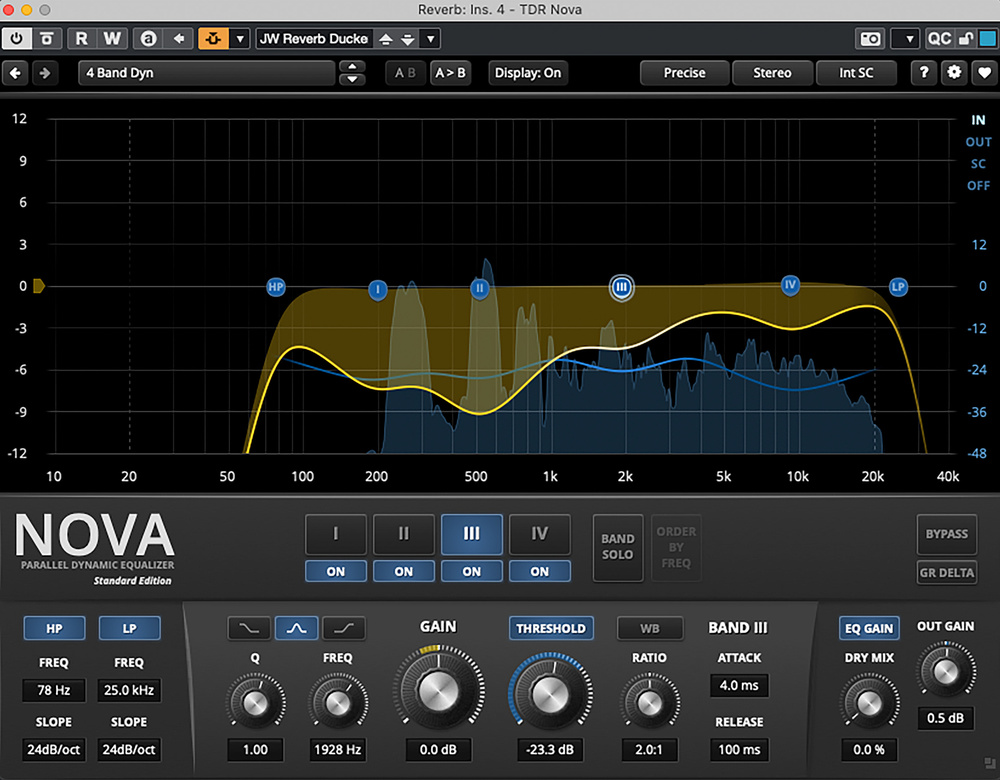Click the Band II node on graph
Screen dimensions: 1000x780
[480, 289]
